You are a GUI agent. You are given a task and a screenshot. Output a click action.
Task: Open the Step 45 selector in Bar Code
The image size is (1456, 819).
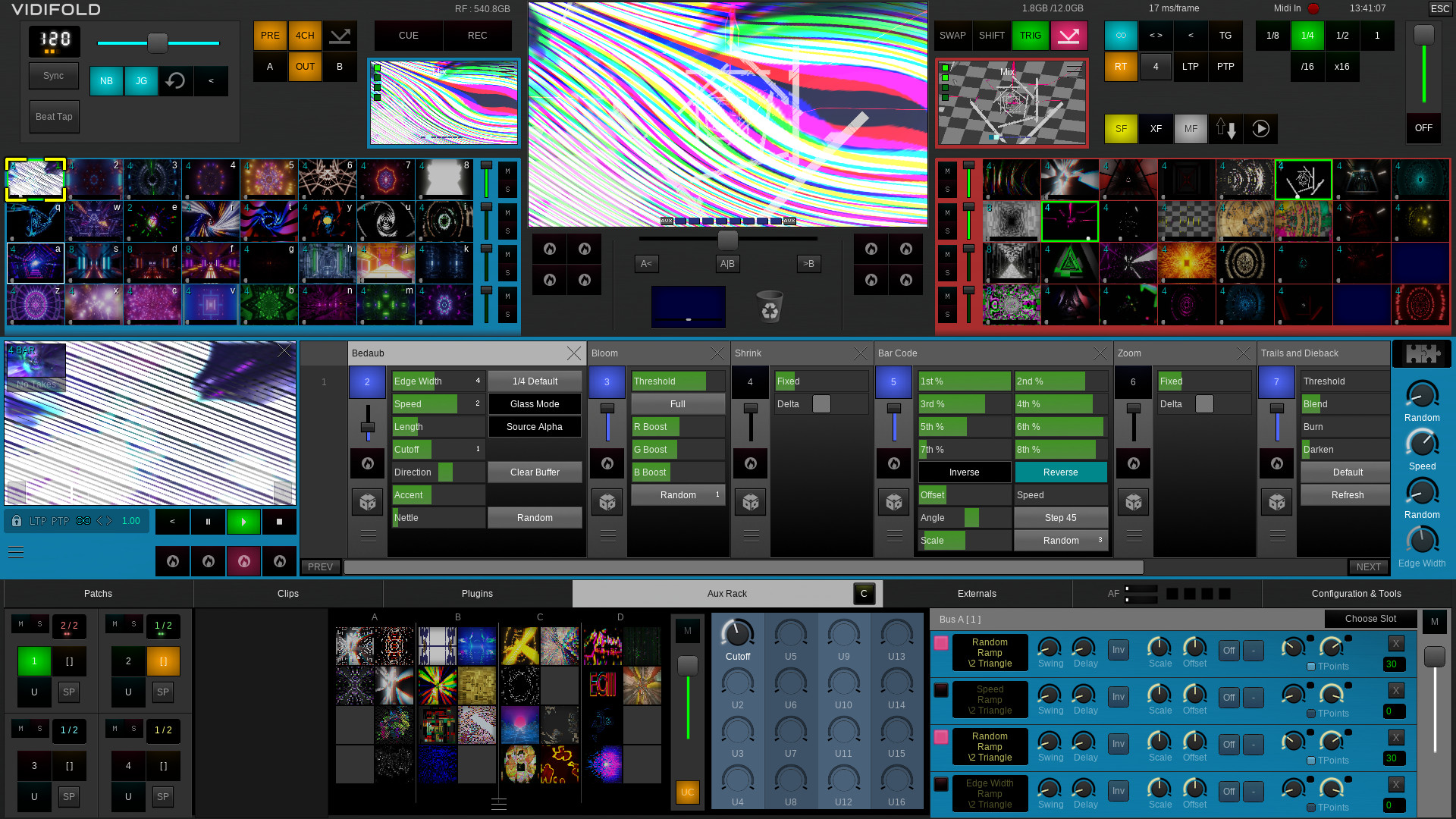[x=1060, y=518]
